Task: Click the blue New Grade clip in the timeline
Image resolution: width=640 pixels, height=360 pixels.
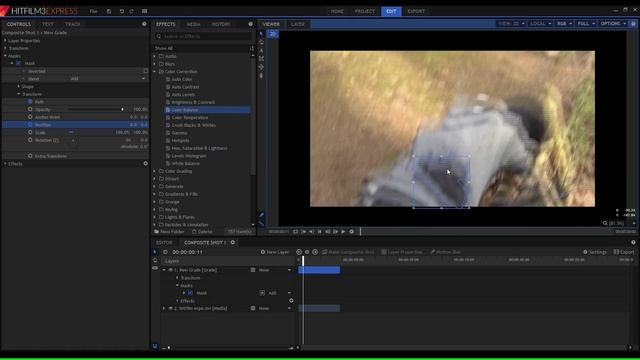Action: click(x=319, y=270)
